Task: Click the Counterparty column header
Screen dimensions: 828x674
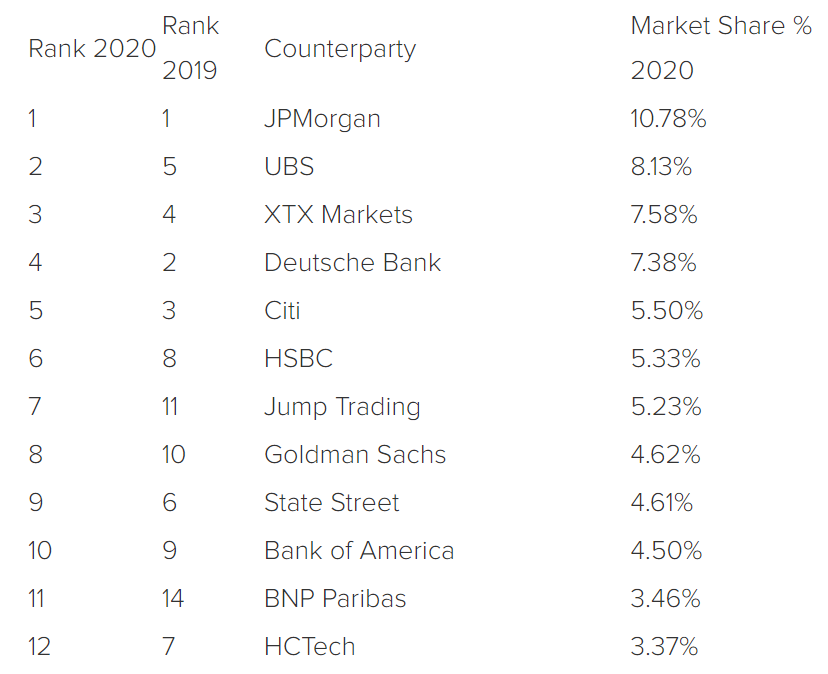Action: coord(340,49)
